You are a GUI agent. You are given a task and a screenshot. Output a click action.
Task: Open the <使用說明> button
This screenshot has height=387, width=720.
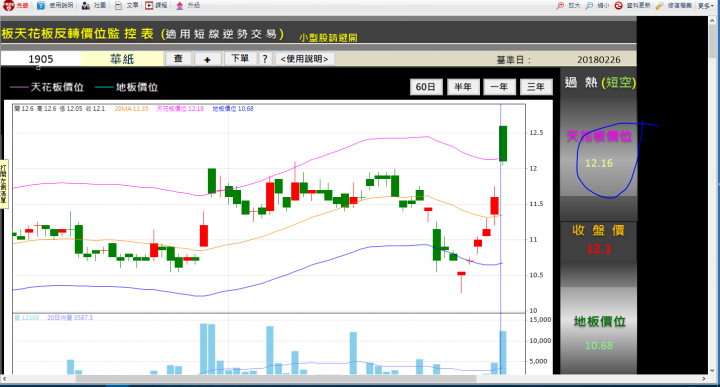304,59
